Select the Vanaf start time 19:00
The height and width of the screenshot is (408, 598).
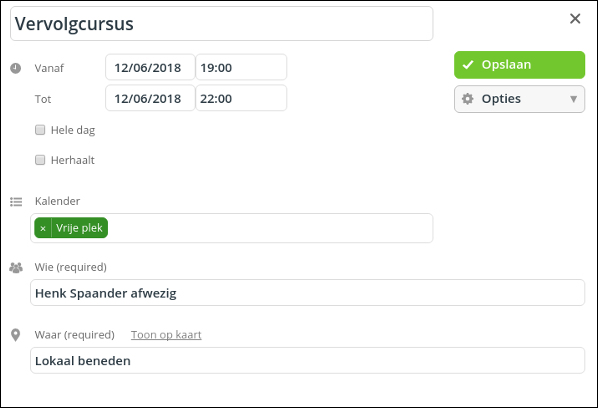pos(241,67)
